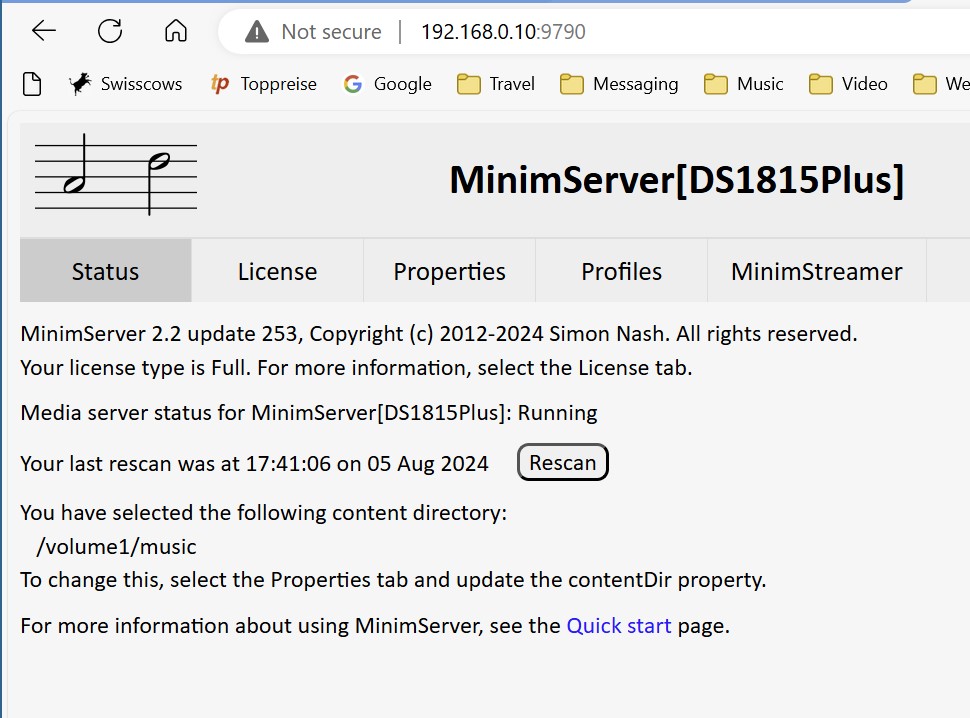The width and height of the screenshot is (970, 718).
Task: Follow the Quick start link
Action: 619,626
